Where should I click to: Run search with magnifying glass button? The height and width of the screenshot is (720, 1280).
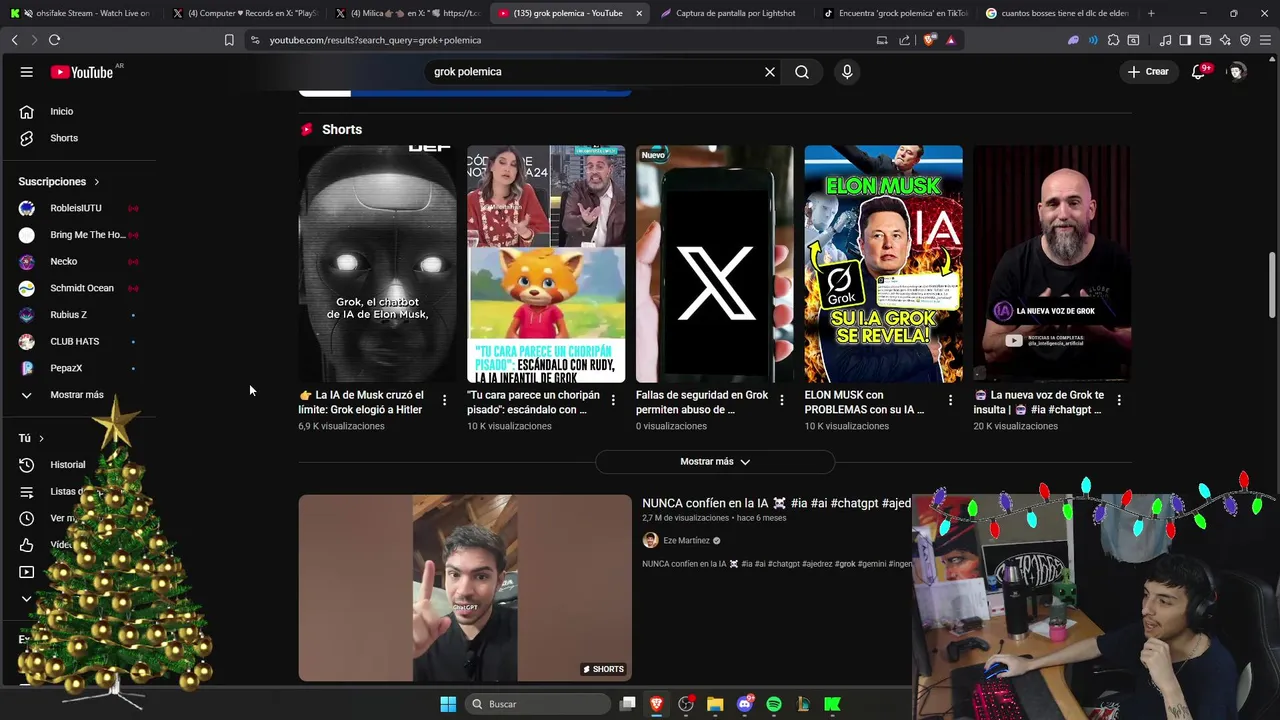coord(802,72)
